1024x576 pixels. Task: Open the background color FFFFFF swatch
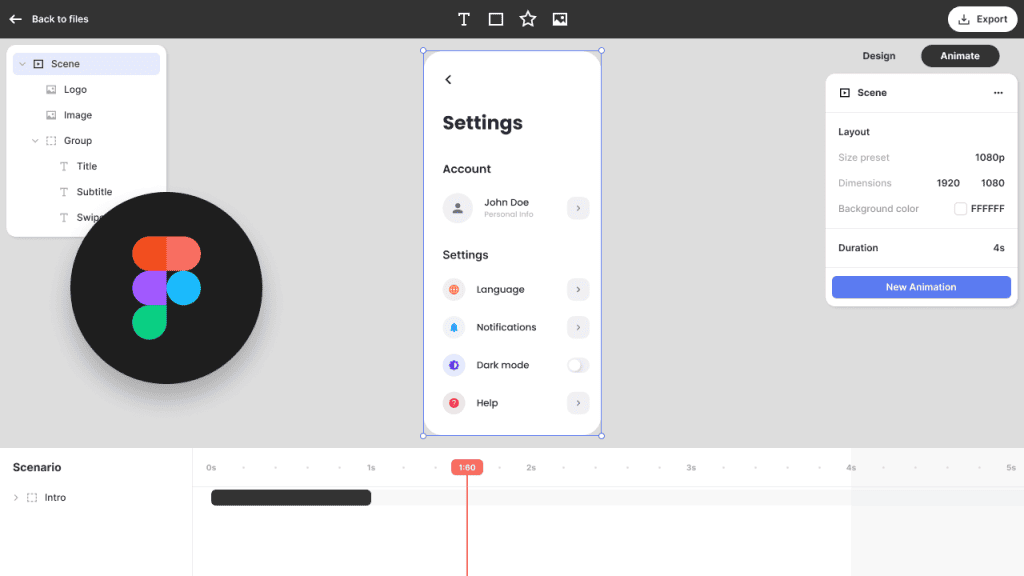coord(960,209)
